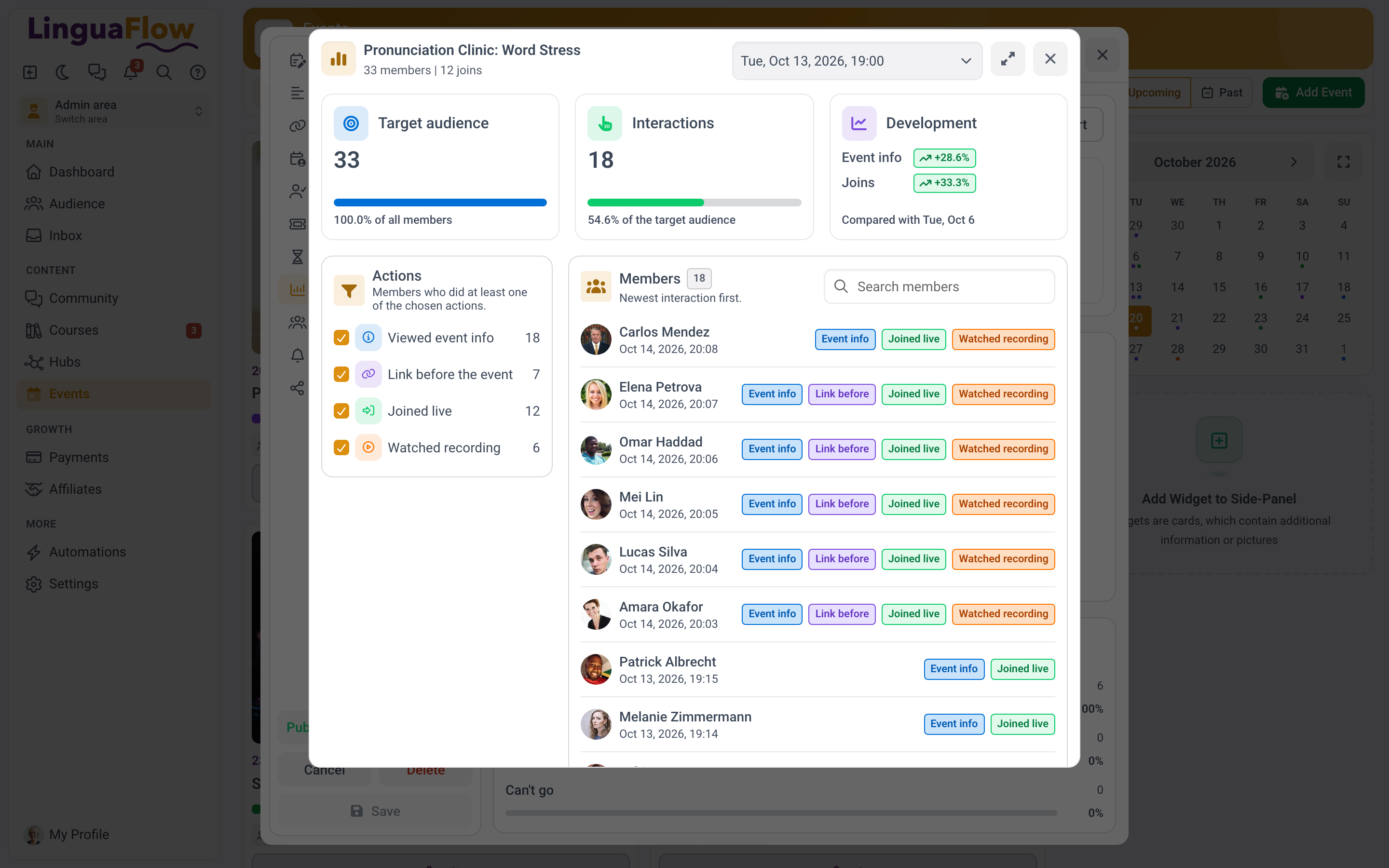Focus the Search members field
Image resolution: width=1389 pixels, height=868 pixels.
(939, 286)
